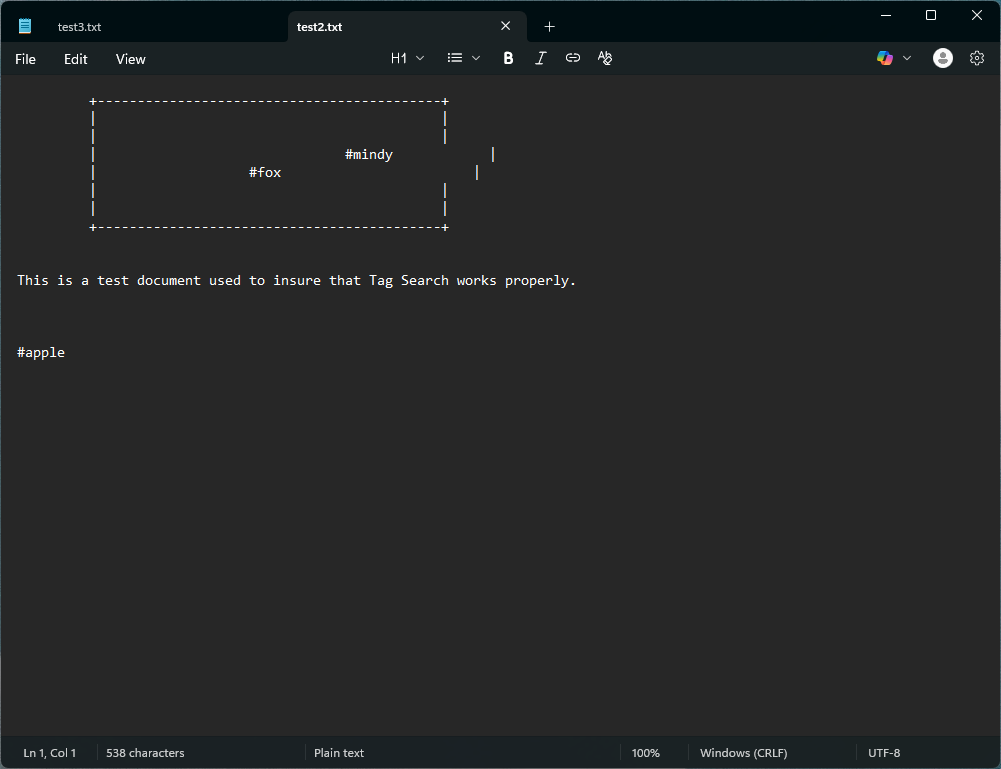
Task: Expand the Copilot options chevron
Action: [907, 58]
